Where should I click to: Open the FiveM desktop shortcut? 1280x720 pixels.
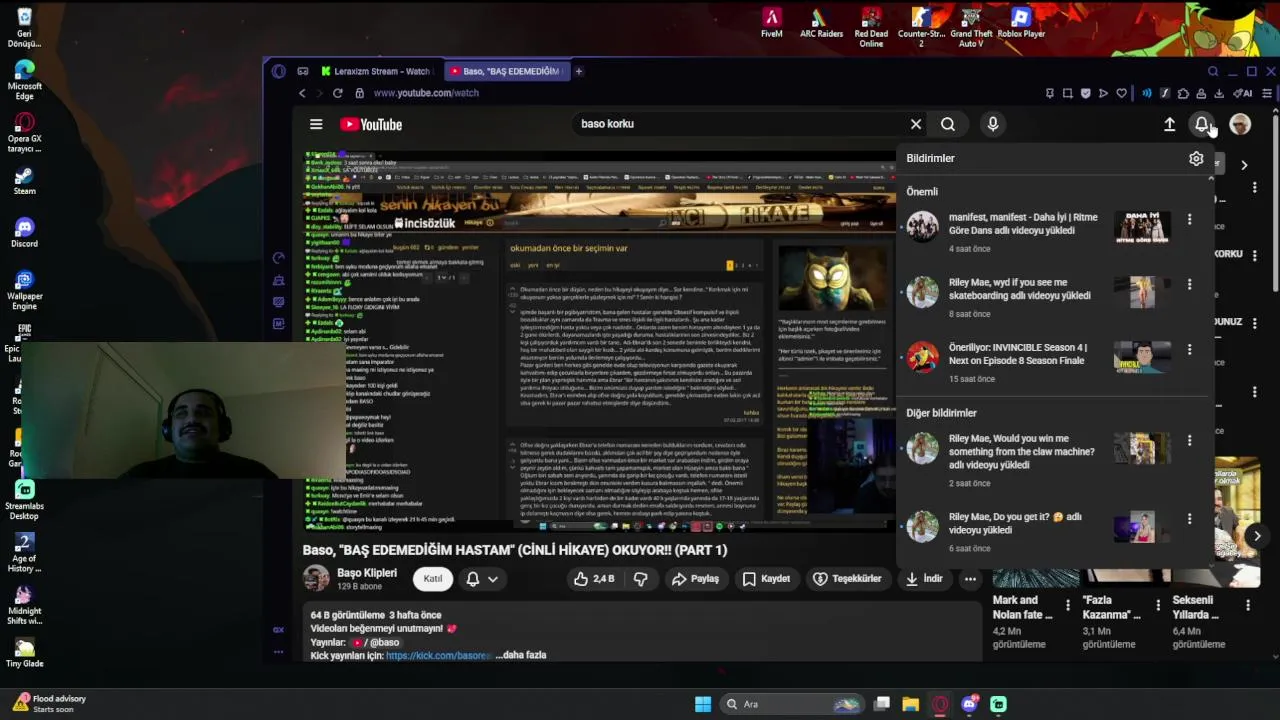pyautogui.click(x=771, y=23)
